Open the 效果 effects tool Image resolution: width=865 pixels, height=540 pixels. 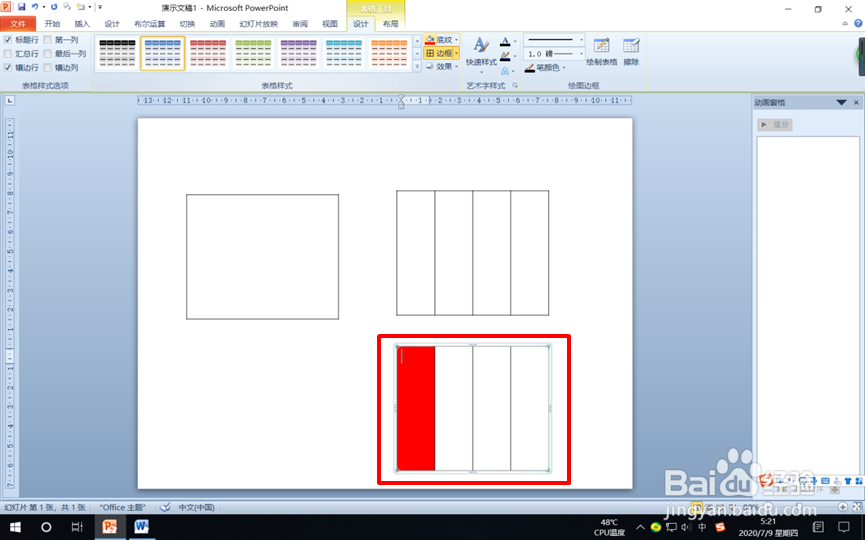(441, 67)
